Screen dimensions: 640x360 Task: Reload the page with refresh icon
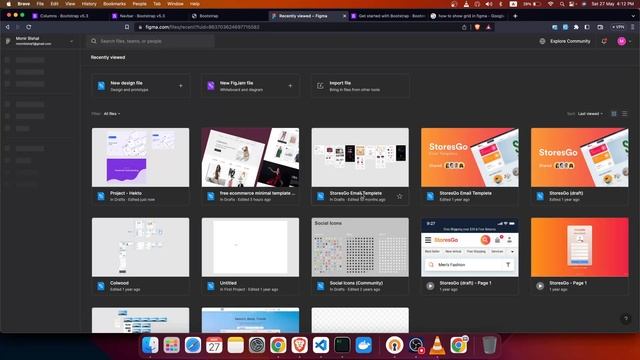point(29,27)
